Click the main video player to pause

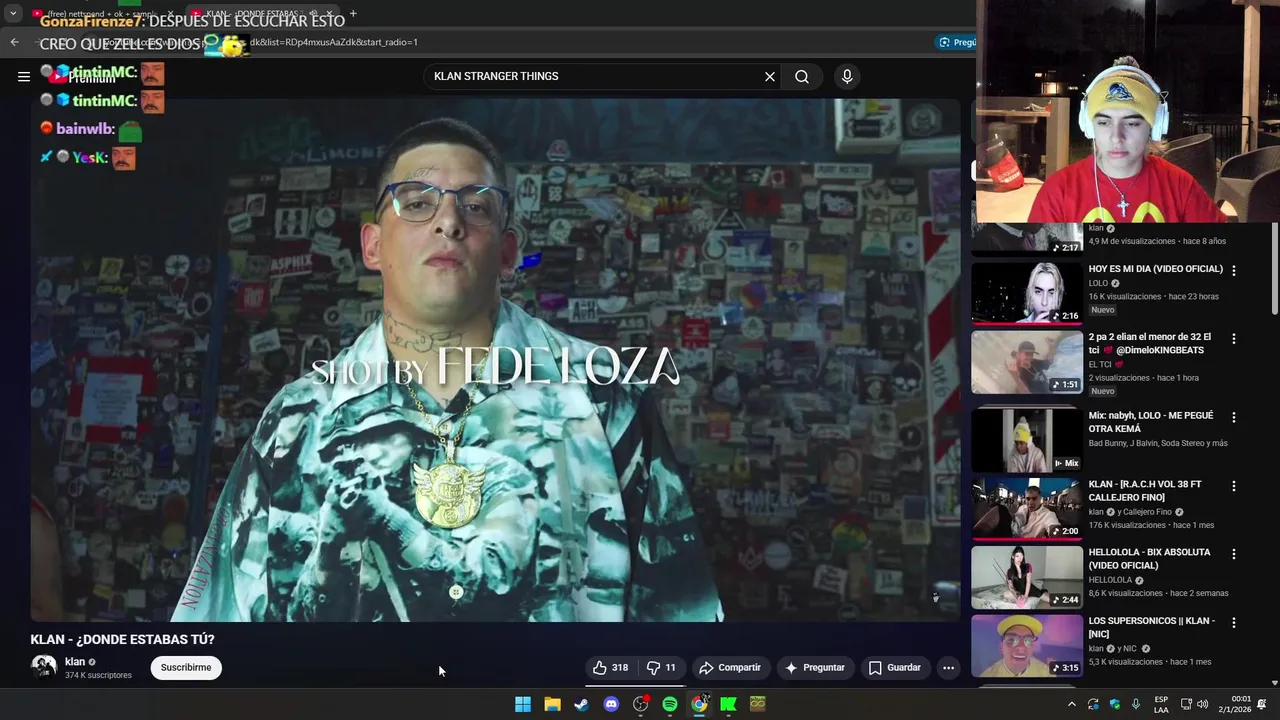[495, 360]
